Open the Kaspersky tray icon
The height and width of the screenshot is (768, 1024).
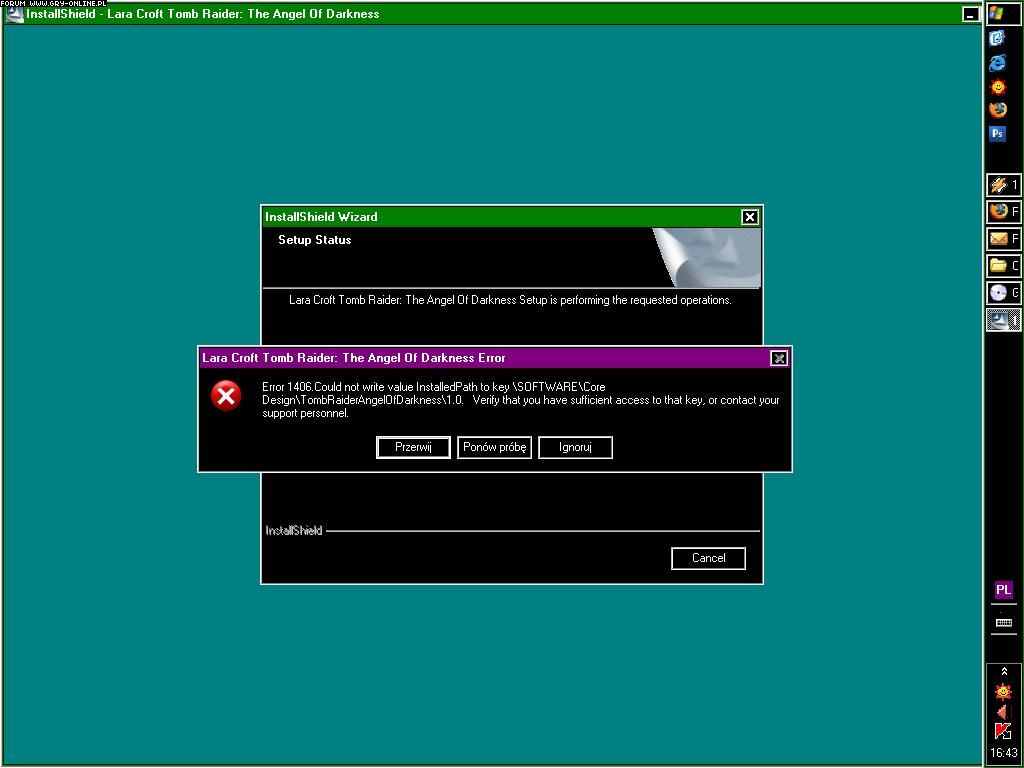tap(1003, 732)
